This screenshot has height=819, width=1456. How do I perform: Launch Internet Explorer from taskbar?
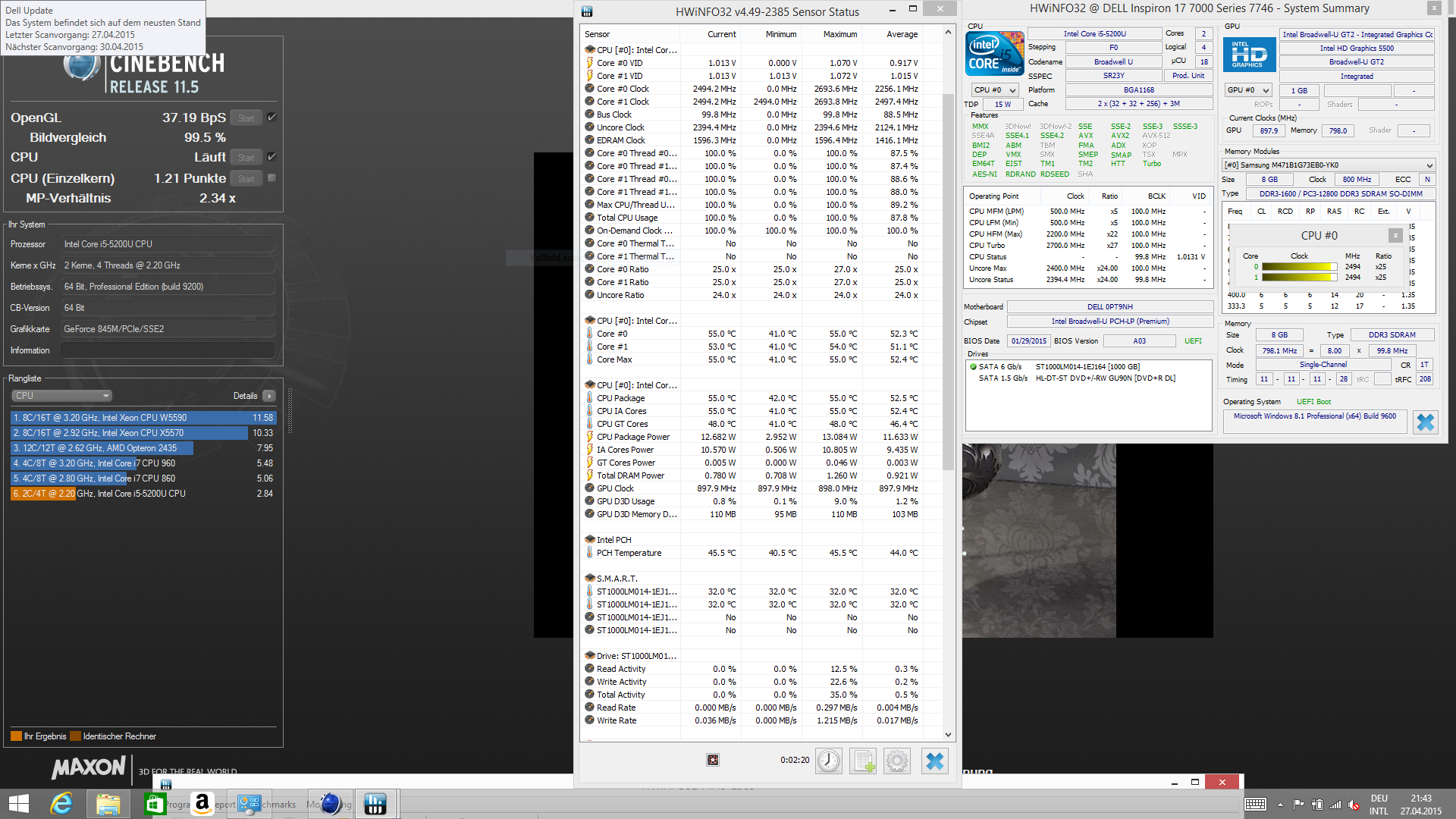tap(61, 804)
